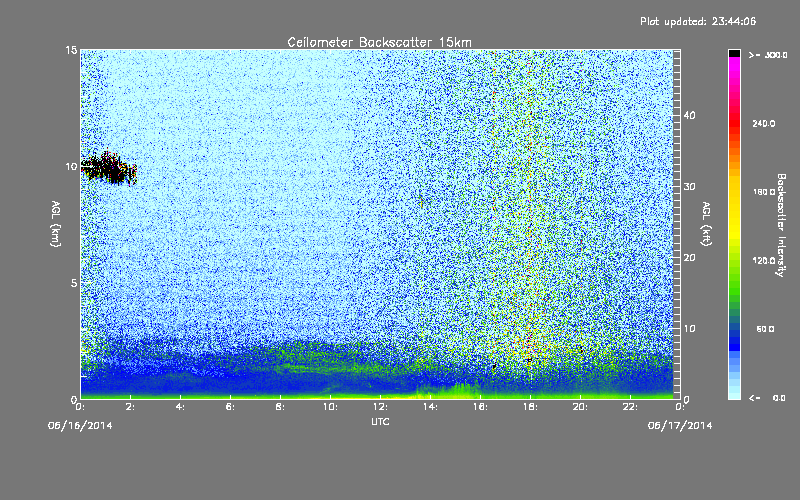
Task: Pick the black swatch atop the colorbar
Action: (734, 53)
